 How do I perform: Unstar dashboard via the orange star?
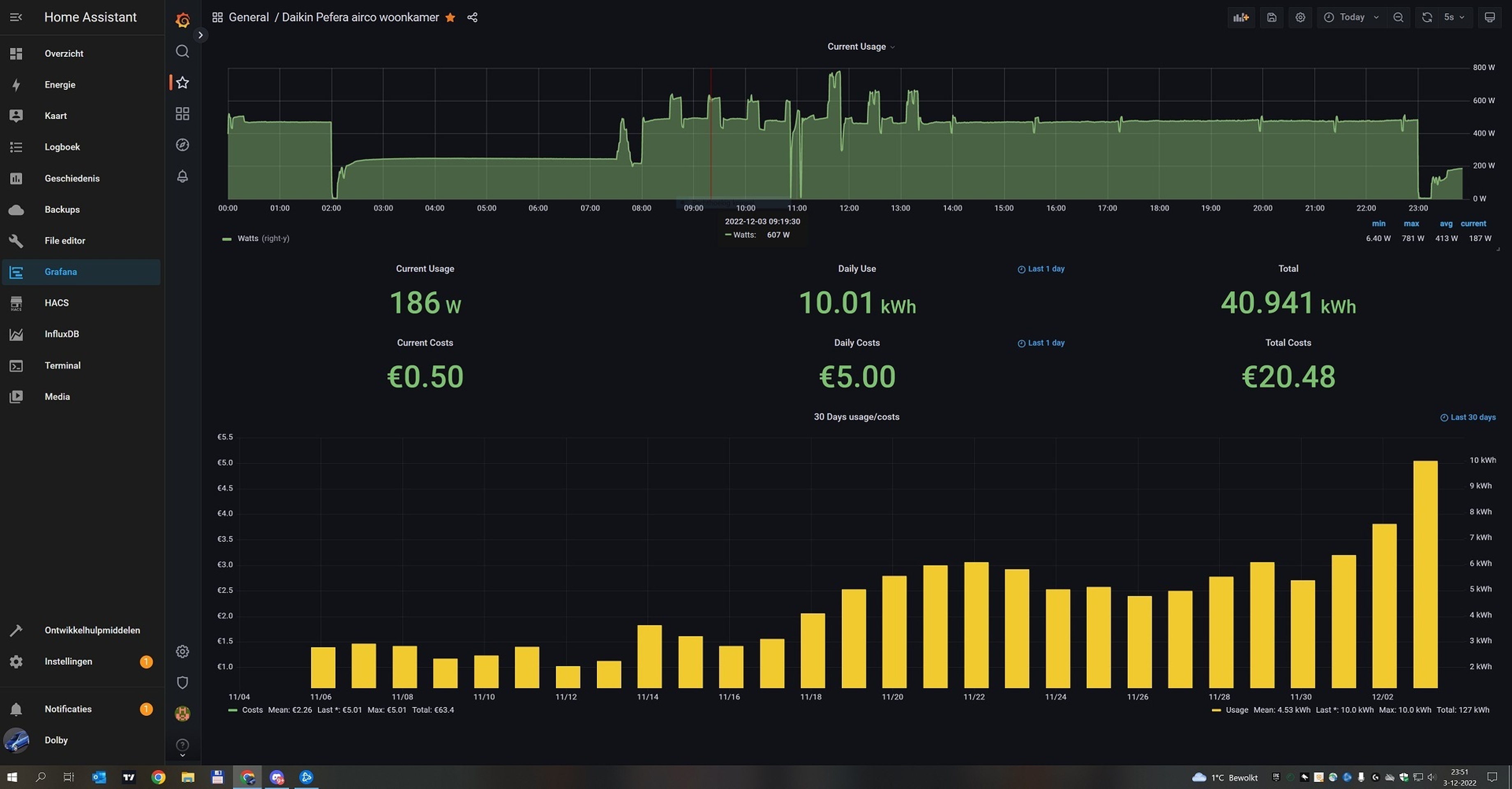[450, 18]
